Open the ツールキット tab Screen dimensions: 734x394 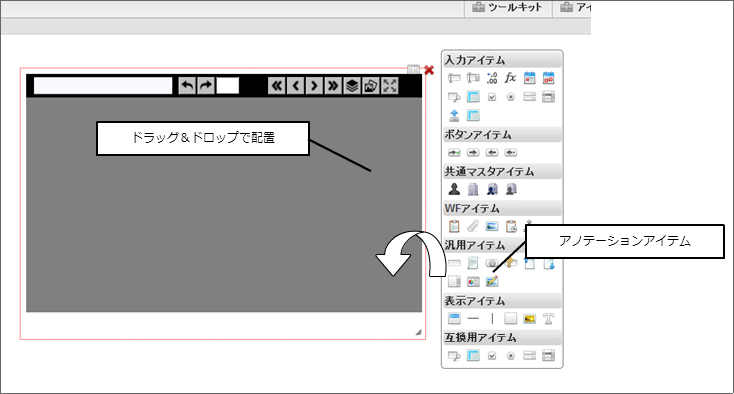[x=508, y=7]
